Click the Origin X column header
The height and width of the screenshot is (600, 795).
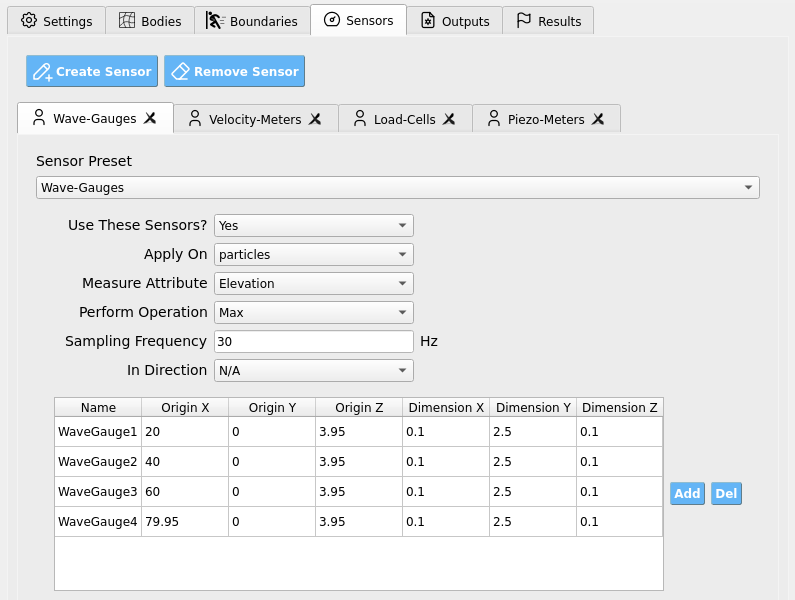pos(185,407)
